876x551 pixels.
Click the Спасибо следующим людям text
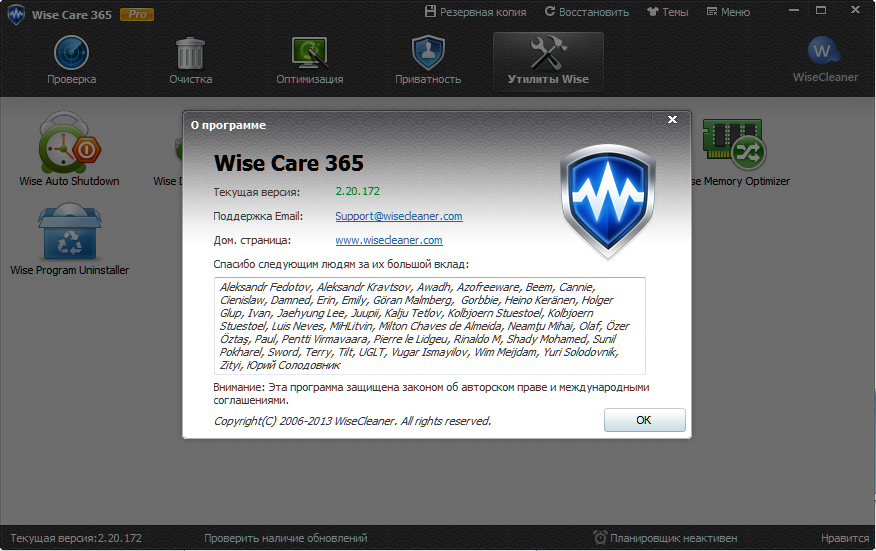(x=341, y=264)
